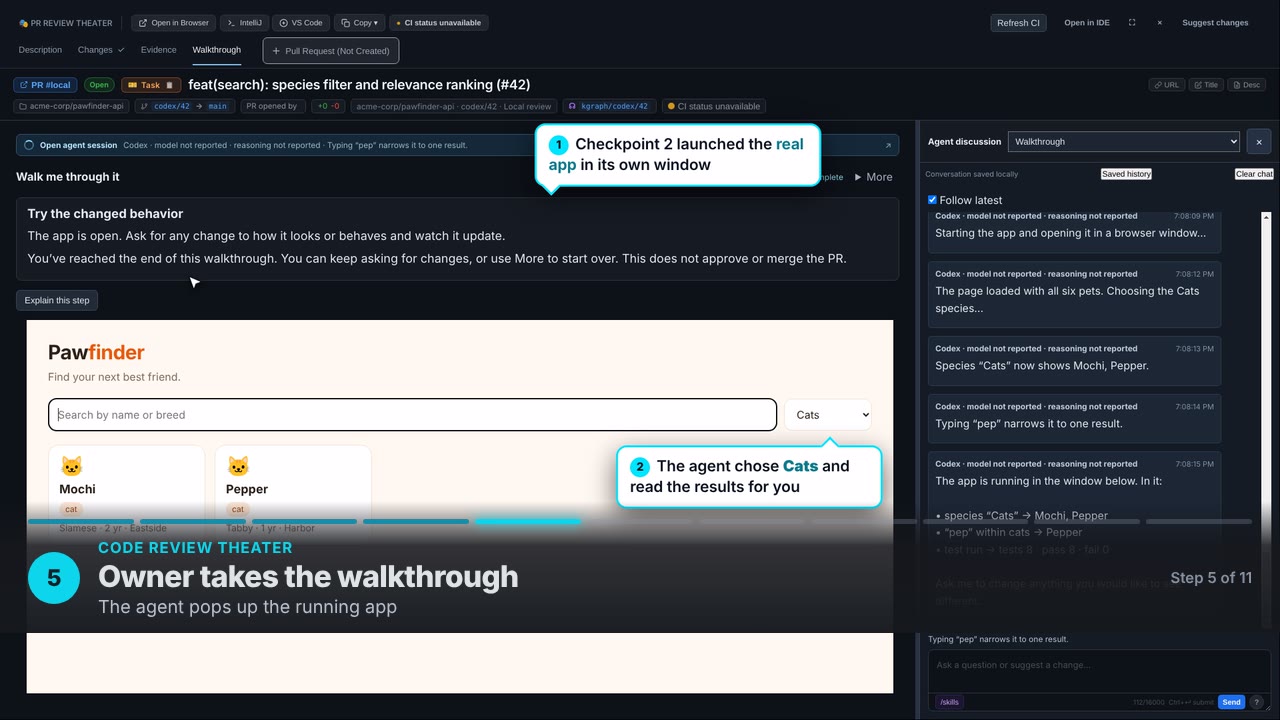This screenshot has height=720, width=1280.
Task: Close the PR review using the top-bar X
Action: 1159,23
